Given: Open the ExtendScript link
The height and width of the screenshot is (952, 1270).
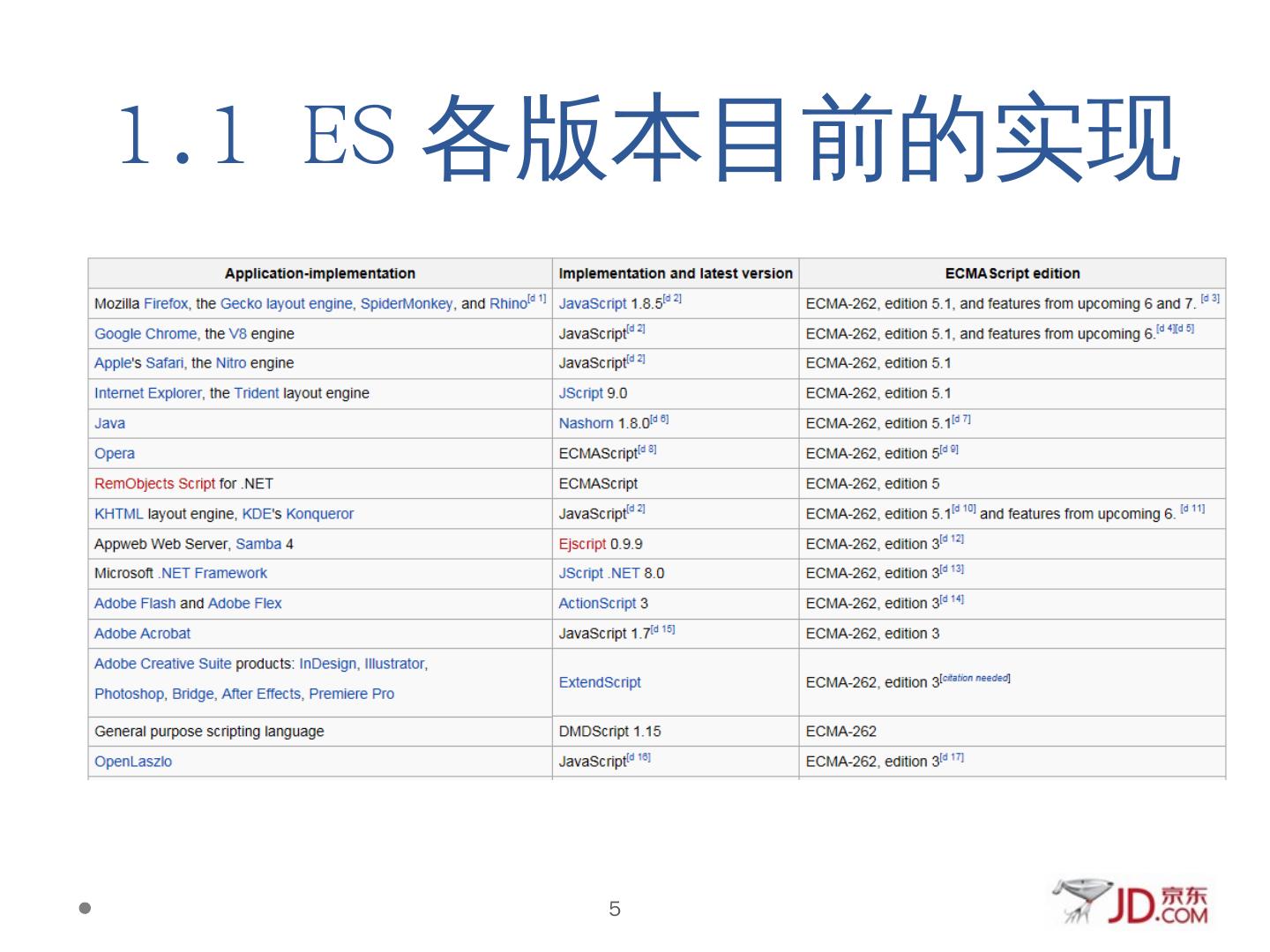Looking at the screenshot, I should click(x=600, y=682).
